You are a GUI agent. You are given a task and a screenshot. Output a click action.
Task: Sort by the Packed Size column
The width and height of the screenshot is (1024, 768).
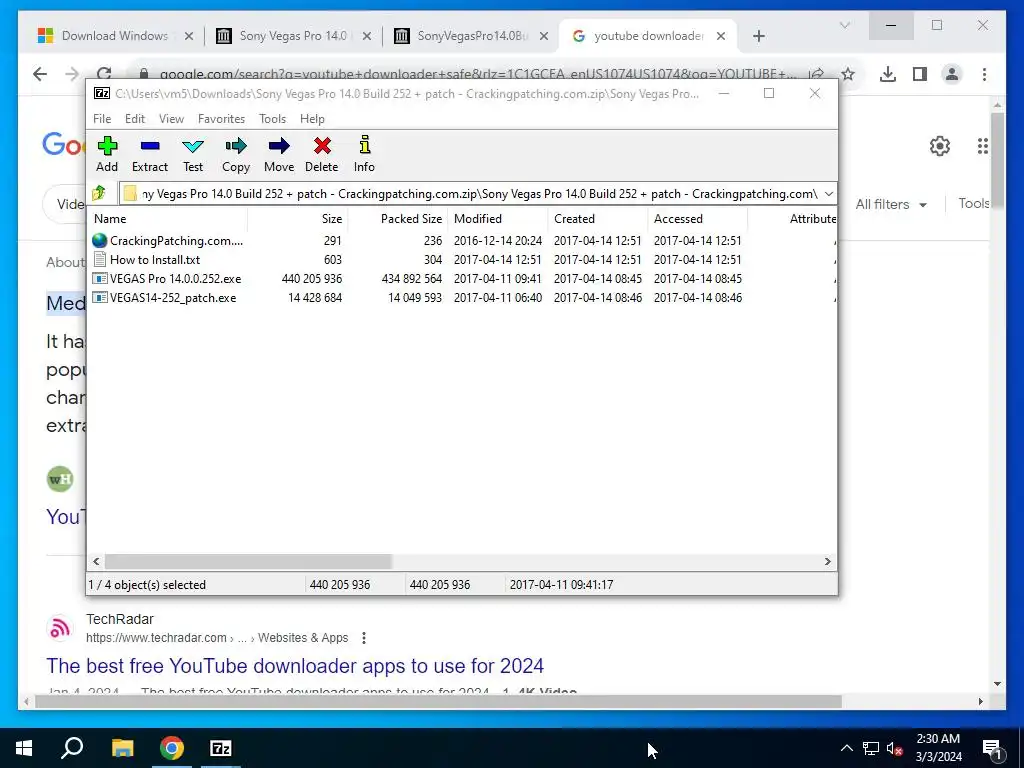pyautogui.click(x=397, y=219)
